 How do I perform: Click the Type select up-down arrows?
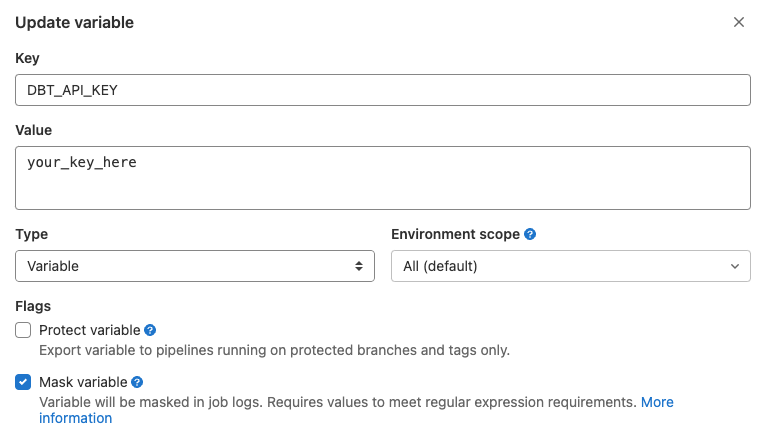pyautogui.click(x=358, y=266)
